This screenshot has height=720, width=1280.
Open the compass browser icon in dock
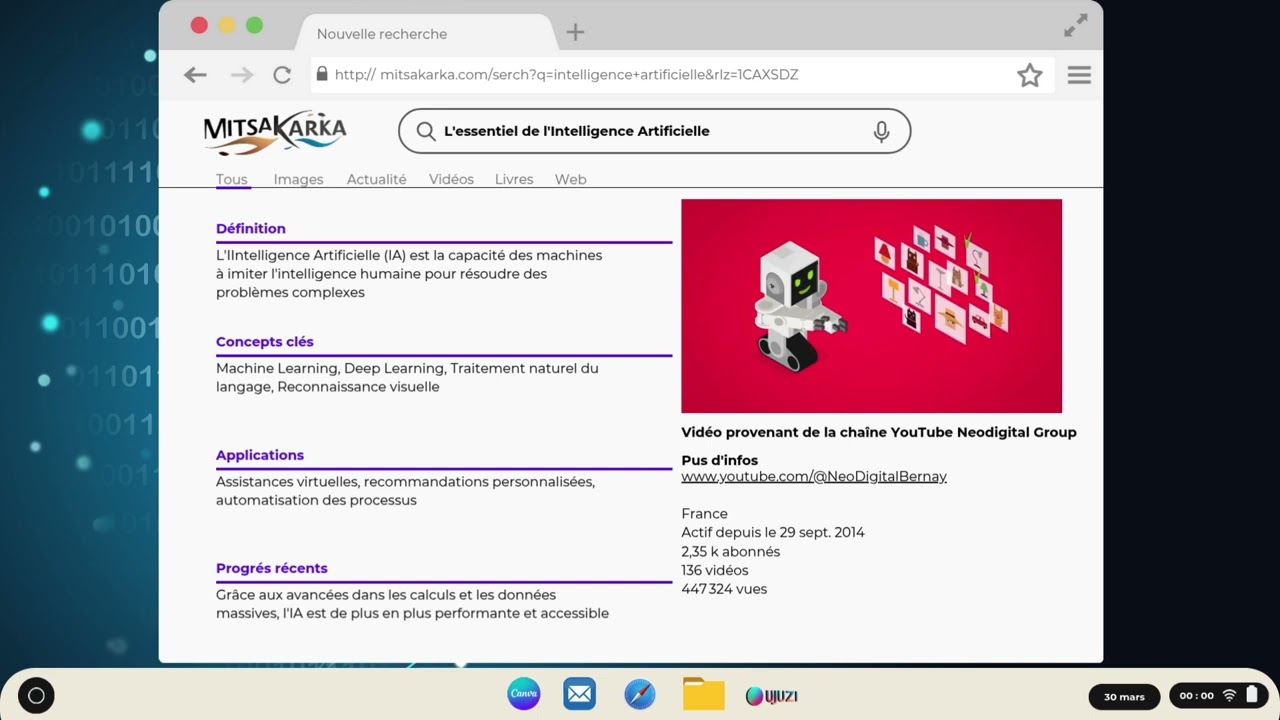(640, 694)
